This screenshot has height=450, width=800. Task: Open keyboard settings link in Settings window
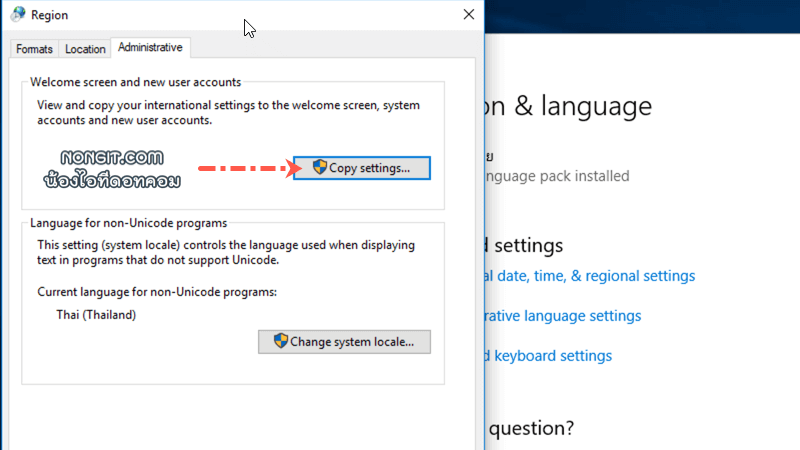(x=548, y=356)
